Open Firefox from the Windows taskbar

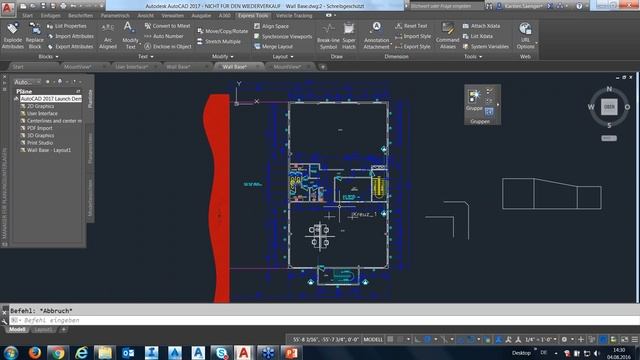[34, 352]
